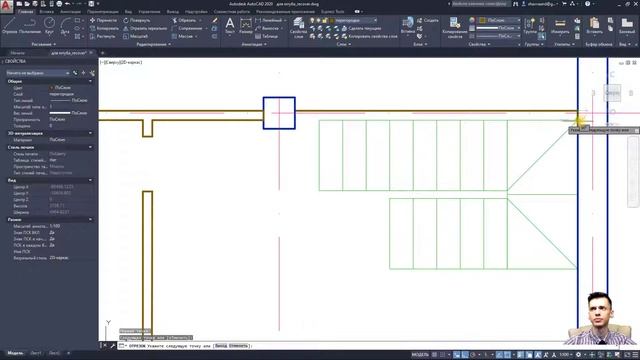This screenshot has width=640, height=360.
Task: Click Копирование свойств (Match Properties)
Action: (454, 27)
